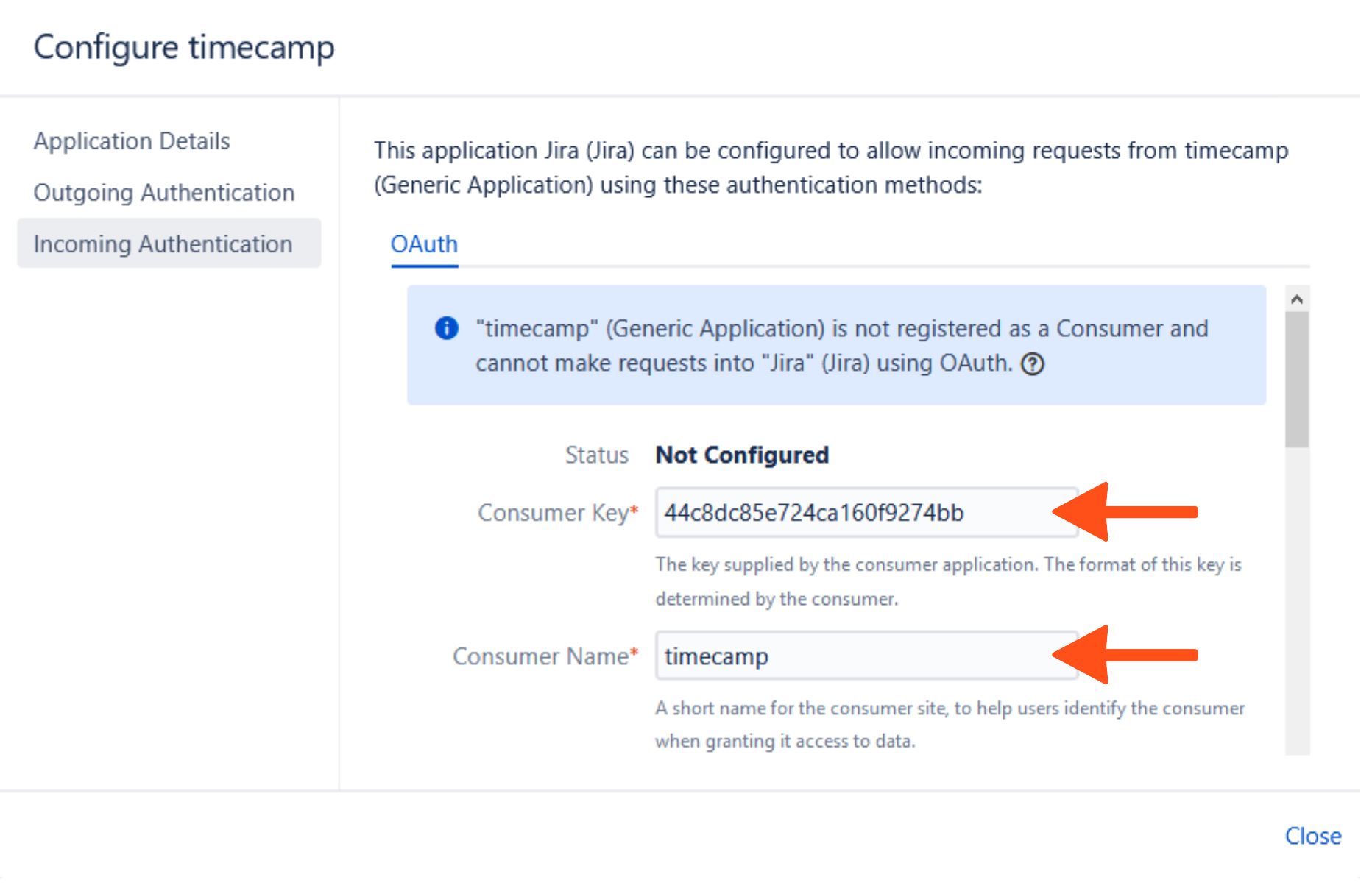The height and width of the screenshot is (891, 1372).
Task: Switch to the OAuth tab
Action: [x=424, y=244]
